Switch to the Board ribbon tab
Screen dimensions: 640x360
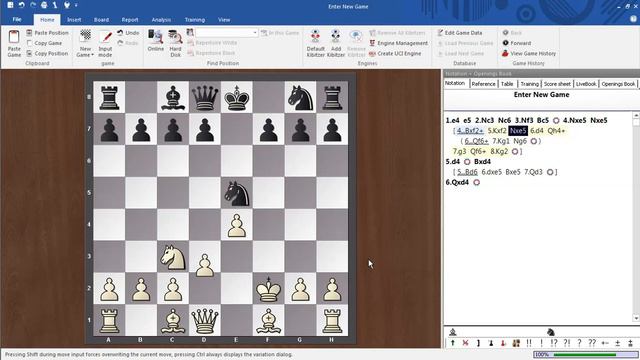point(101,20)
